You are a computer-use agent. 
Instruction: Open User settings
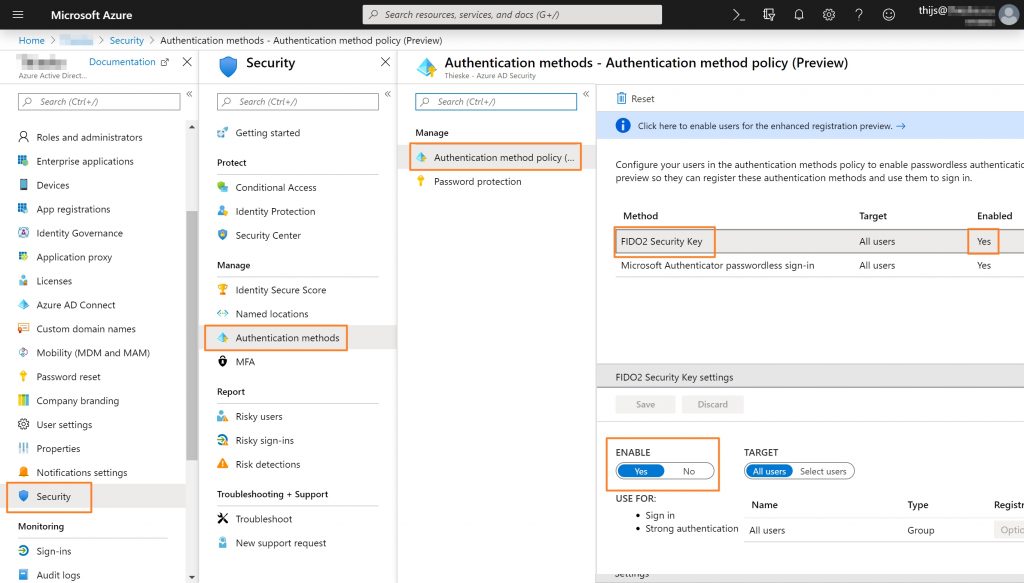(x=64, y=424)
